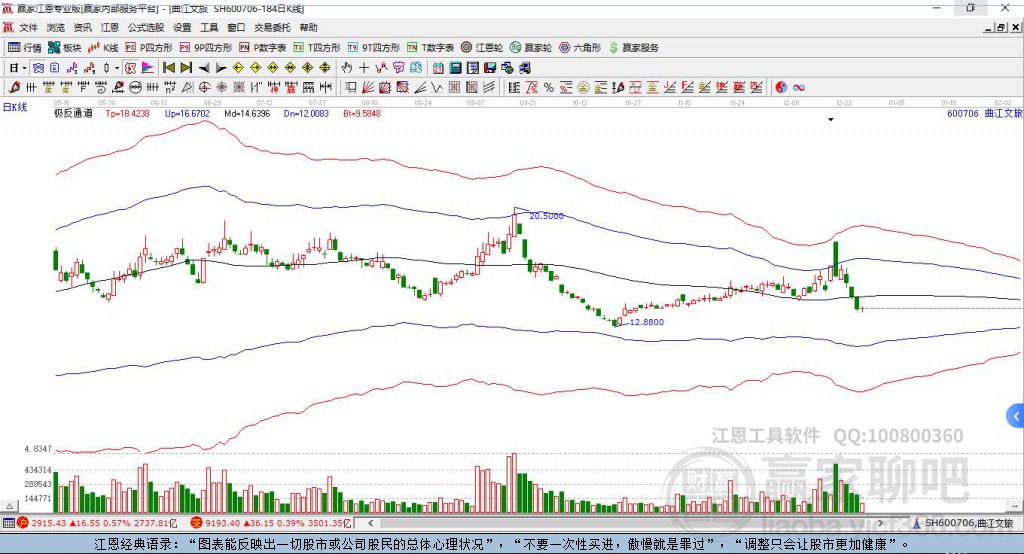1024x554 pixels.
Task: Open the 设置 menu
Action: 182,27
